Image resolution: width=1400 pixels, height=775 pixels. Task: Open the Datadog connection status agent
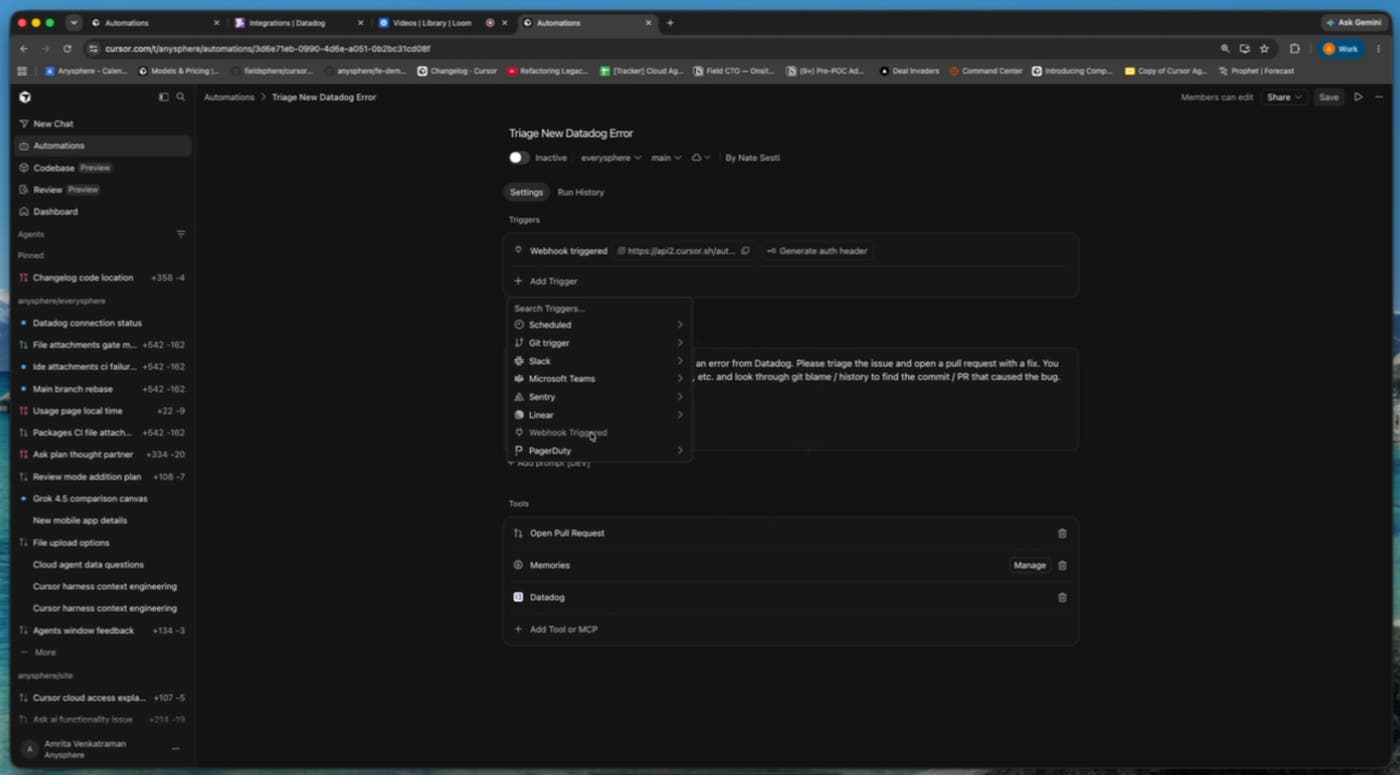(103, 323)
